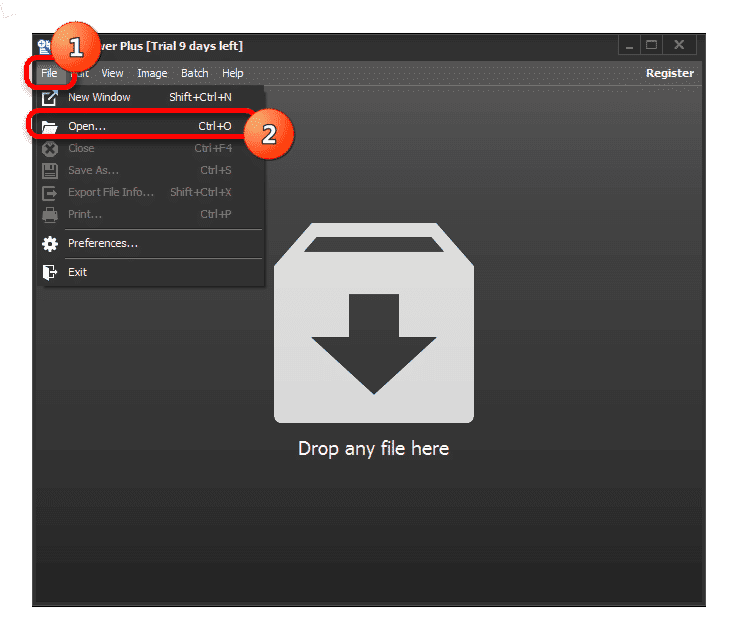Click the Ctrl+O shortcut text

215,126
